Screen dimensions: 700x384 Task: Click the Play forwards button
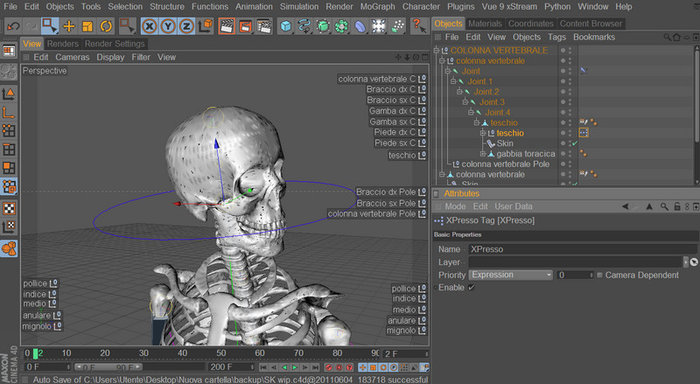[x=295, y=367]
